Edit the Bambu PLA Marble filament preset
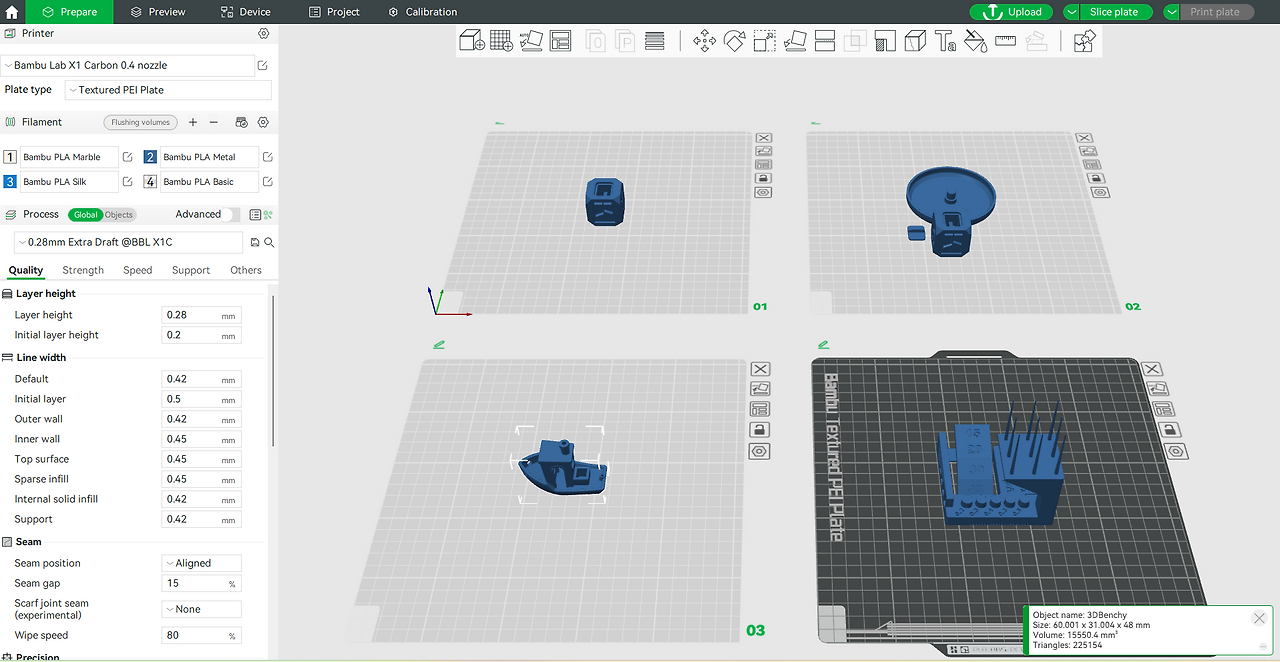This screenshot has height=662, width=1280. click(x=128, y=157)
